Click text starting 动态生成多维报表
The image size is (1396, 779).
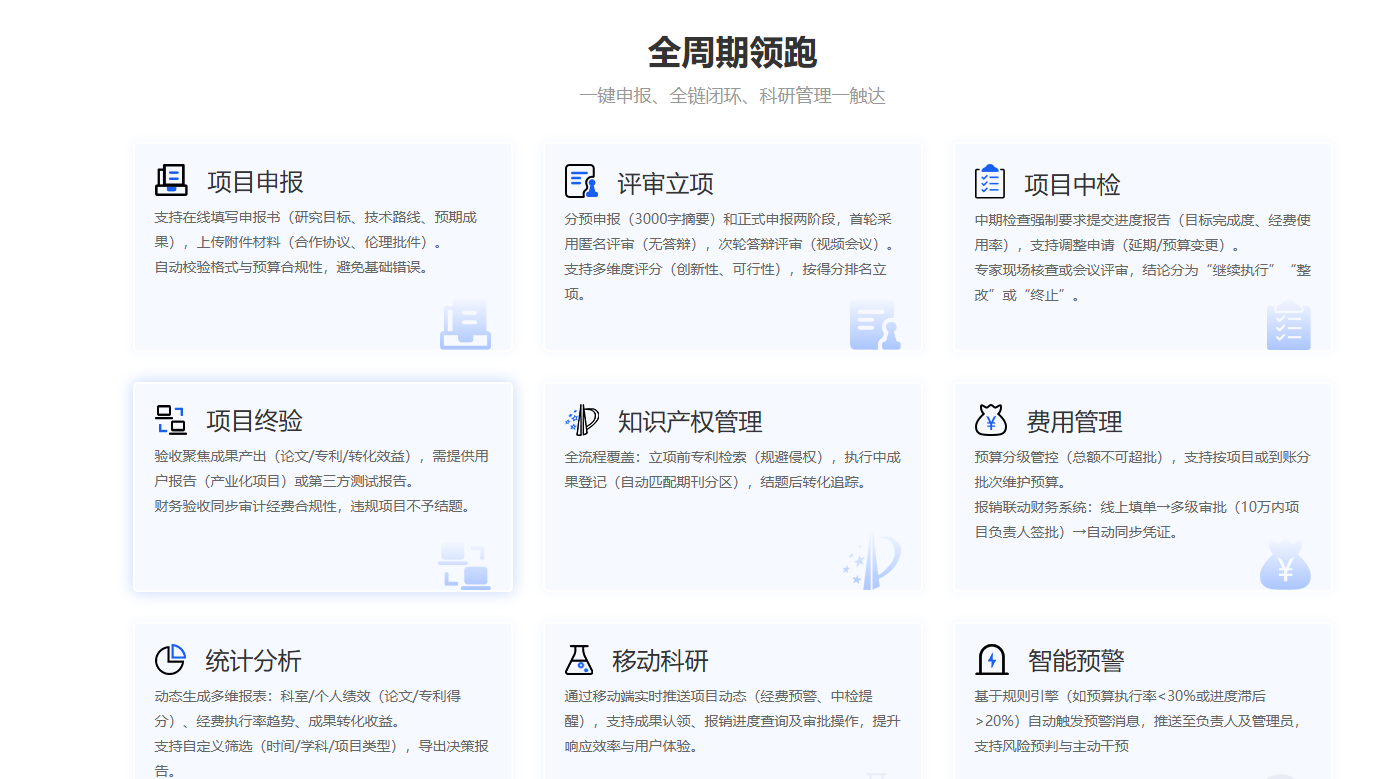308,708
